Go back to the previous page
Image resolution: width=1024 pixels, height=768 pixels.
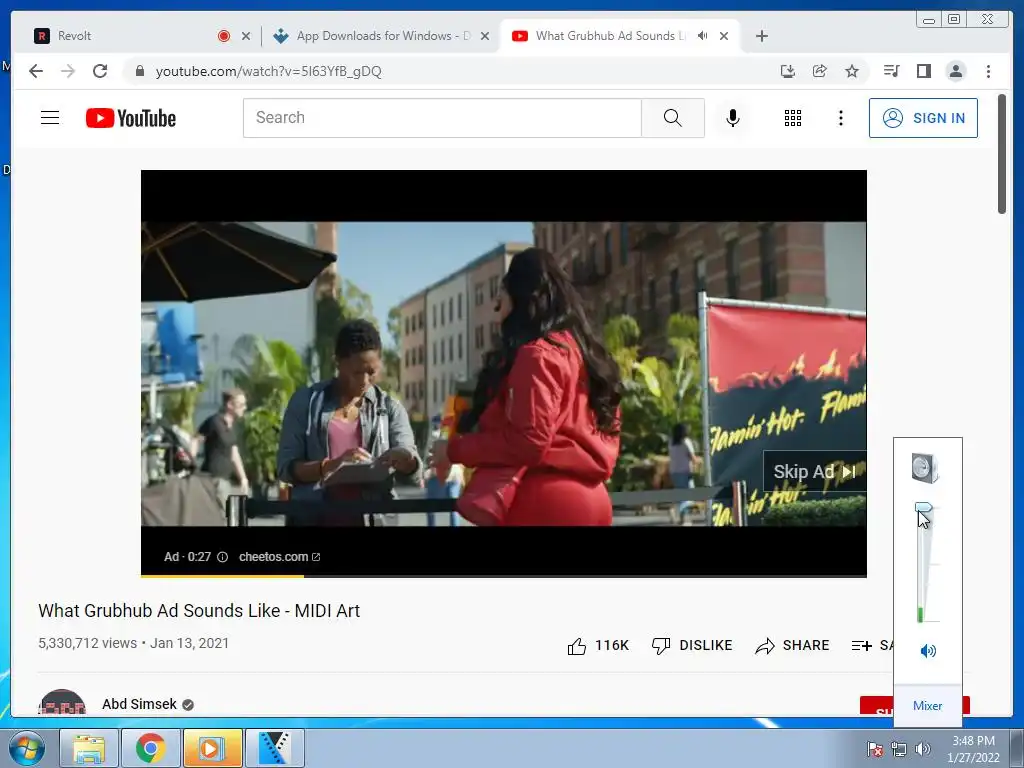(x=36, y=71)
